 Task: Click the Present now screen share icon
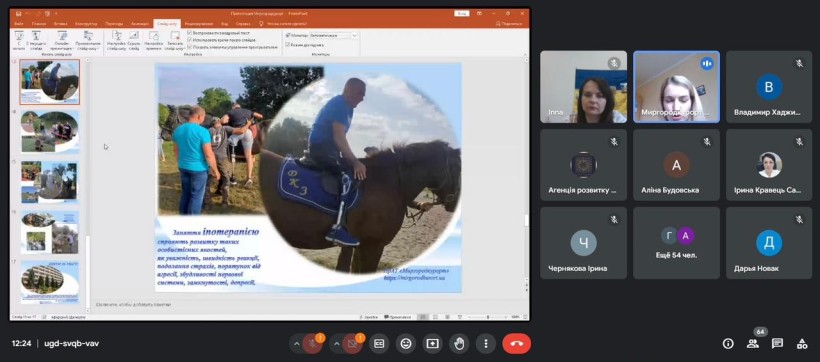pyautogui.click(x=432, y=344)
